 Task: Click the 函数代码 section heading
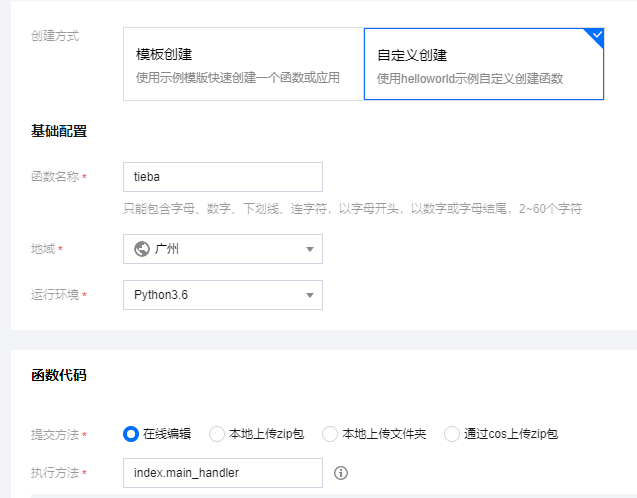[x=59, y=376]
